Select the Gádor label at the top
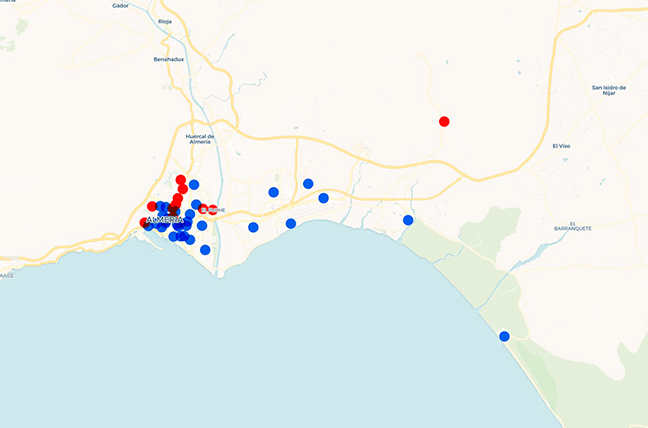The height and width of the screenshot is (428, 648). [120, 5]
